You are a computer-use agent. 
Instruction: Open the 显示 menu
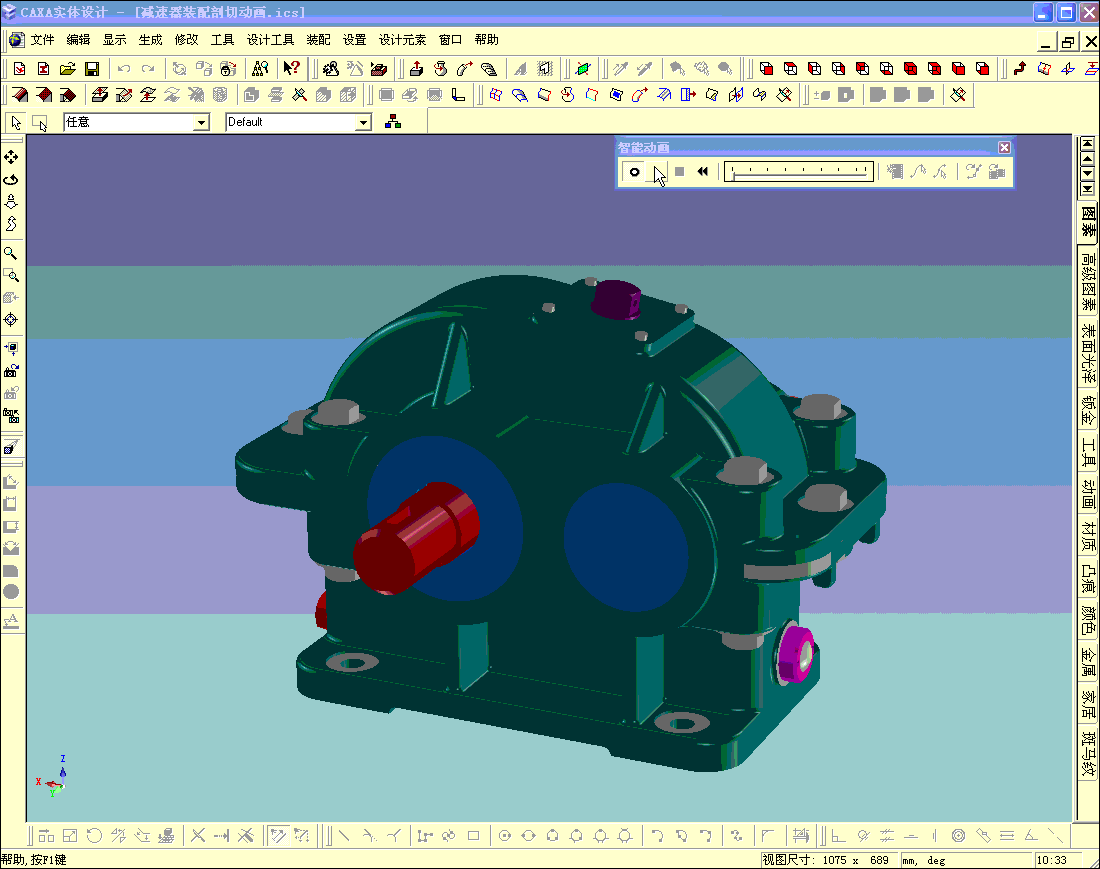pyautogui.click(x=114, y=40)
